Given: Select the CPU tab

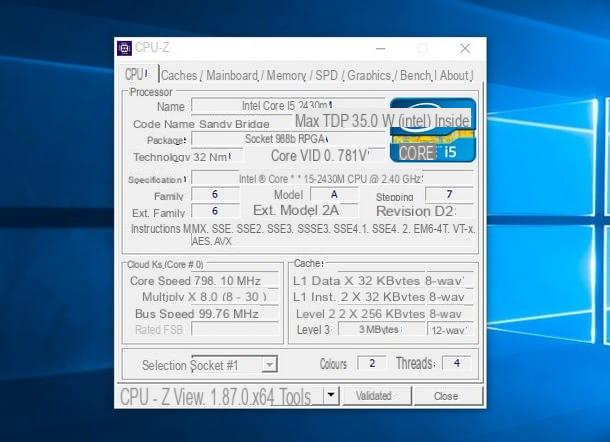Looking at the screenshot, I should (137, 74).
